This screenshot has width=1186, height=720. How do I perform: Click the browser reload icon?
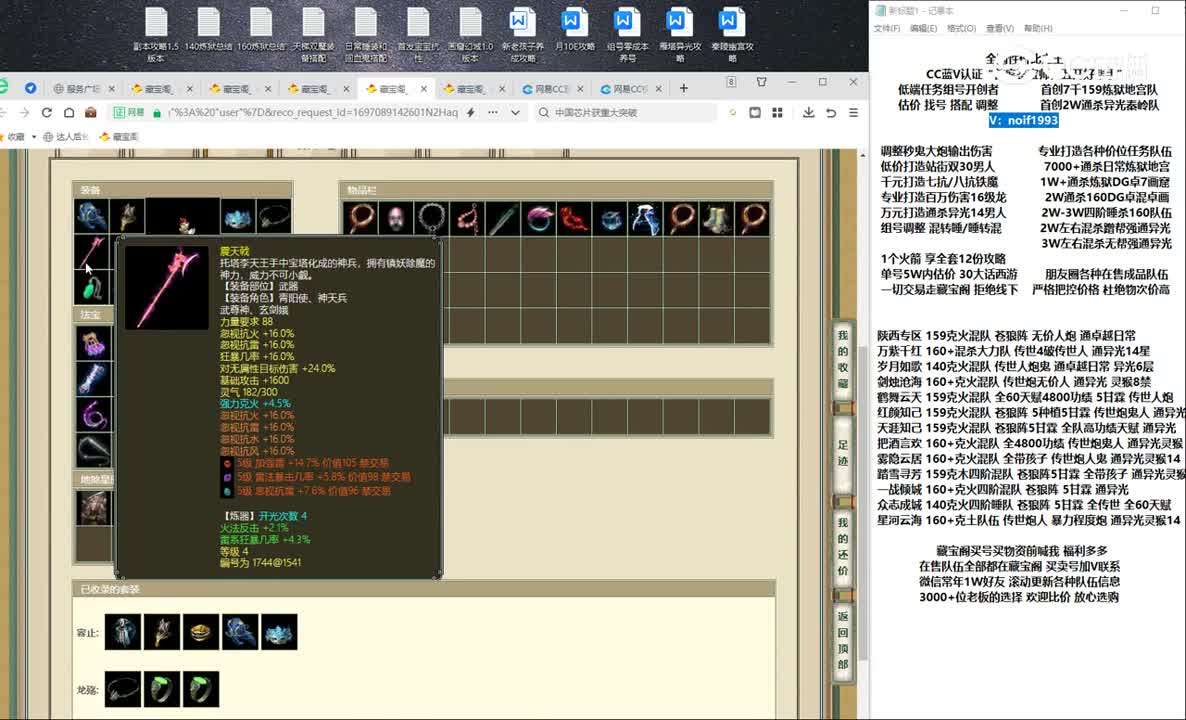tap(47, 113)
